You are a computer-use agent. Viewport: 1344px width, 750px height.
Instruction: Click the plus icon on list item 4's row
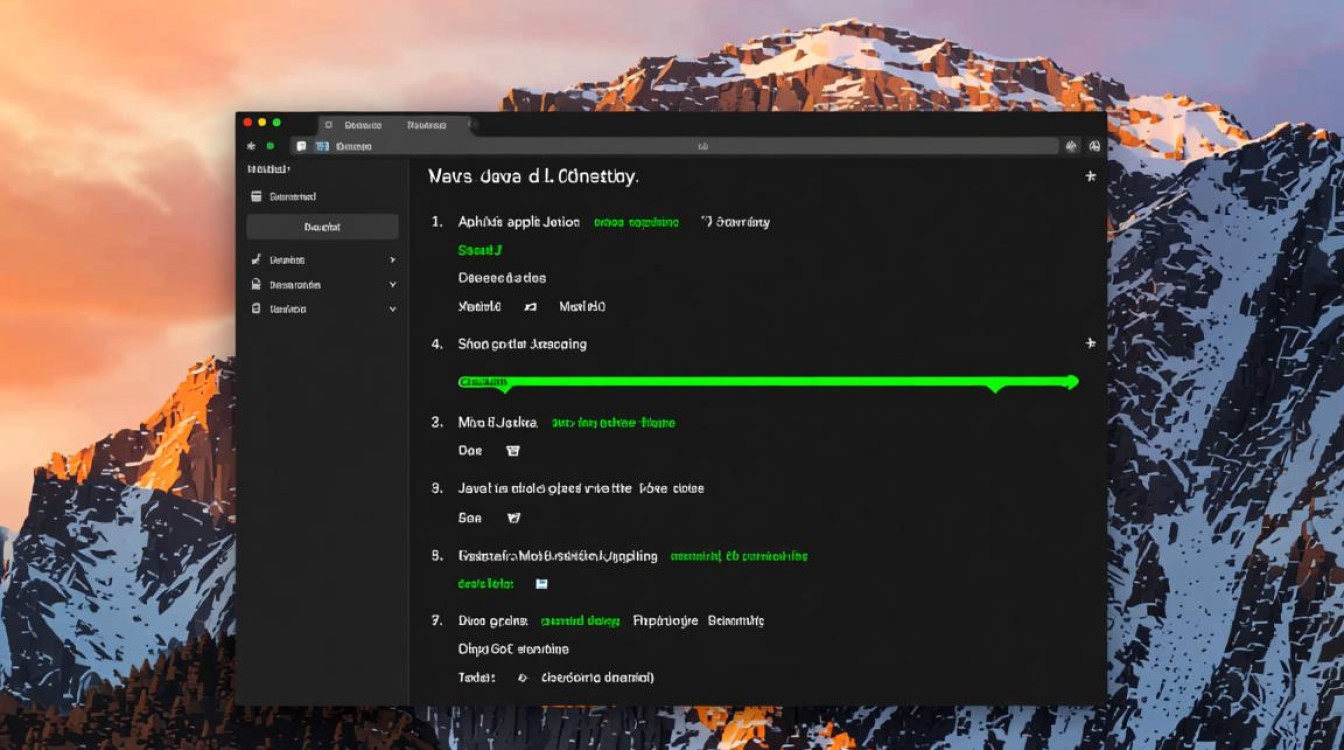[x=1090, y=343]
